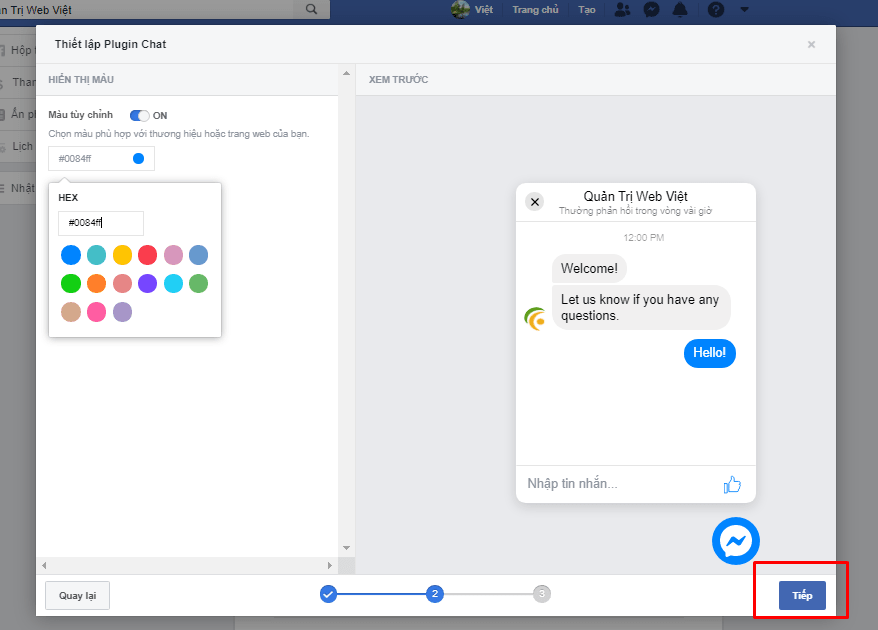Click the #0084ff color field above the picker

(101, 158)
